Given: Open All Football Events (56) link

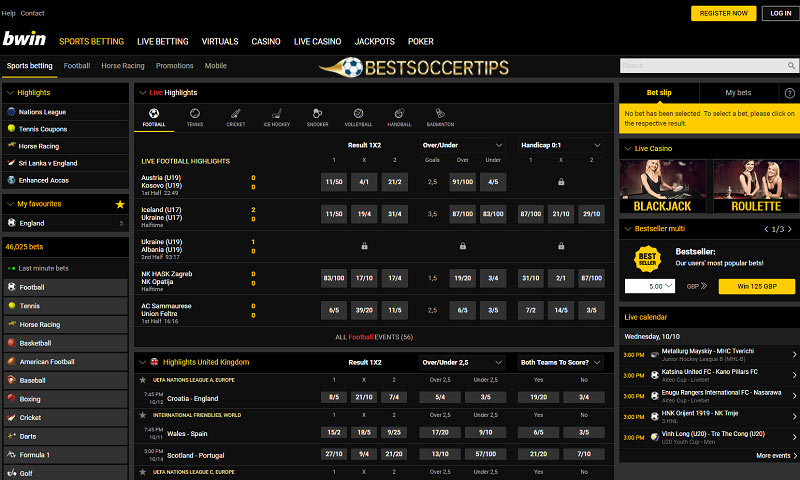Looking at the screenshot, I should click(x=374, y=337).
